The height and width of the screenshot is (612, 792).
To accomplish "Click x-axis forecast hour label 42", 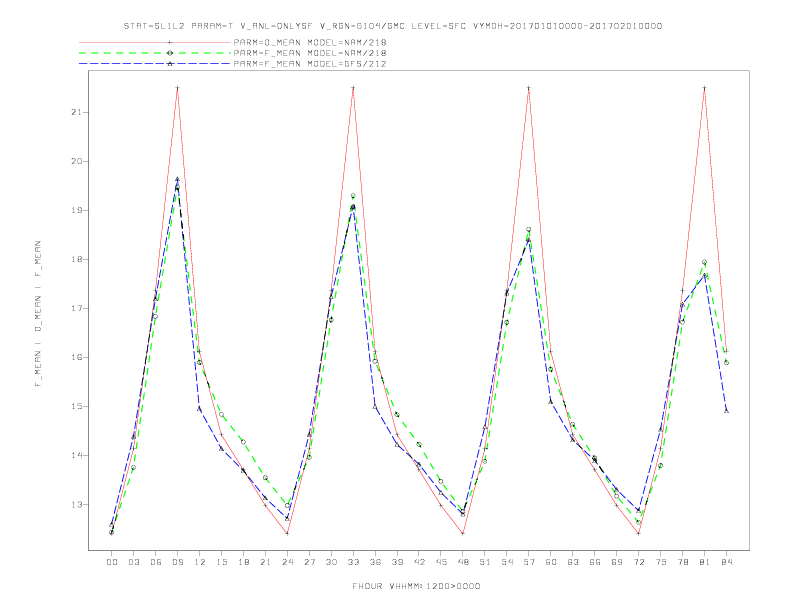I will (419, 562).
